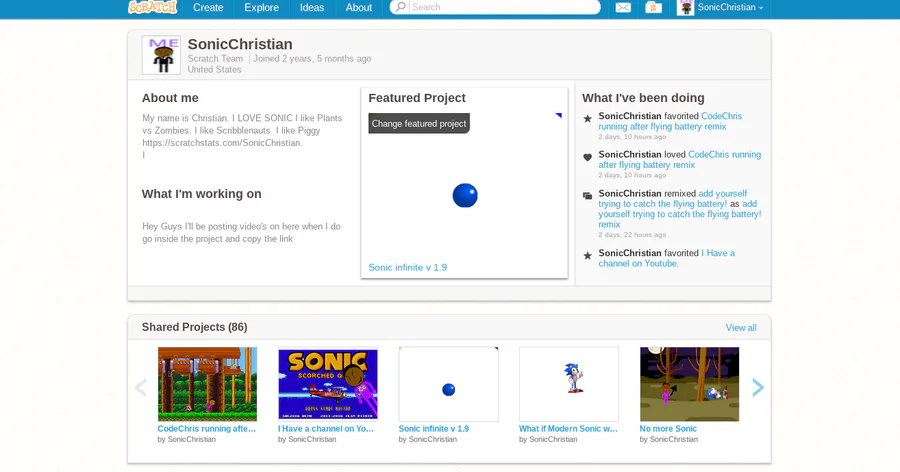Open the Messages envelope icon
The width and height of the screenshot is (900, 472).
pos(623,7)
